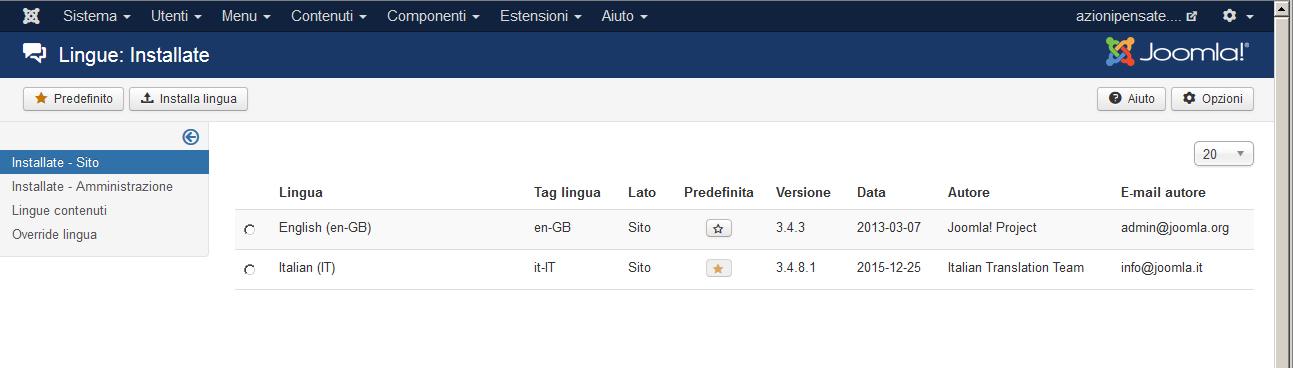Click the gold star for Italian default
Screen dimensions: 1293x368
point(719,268)
